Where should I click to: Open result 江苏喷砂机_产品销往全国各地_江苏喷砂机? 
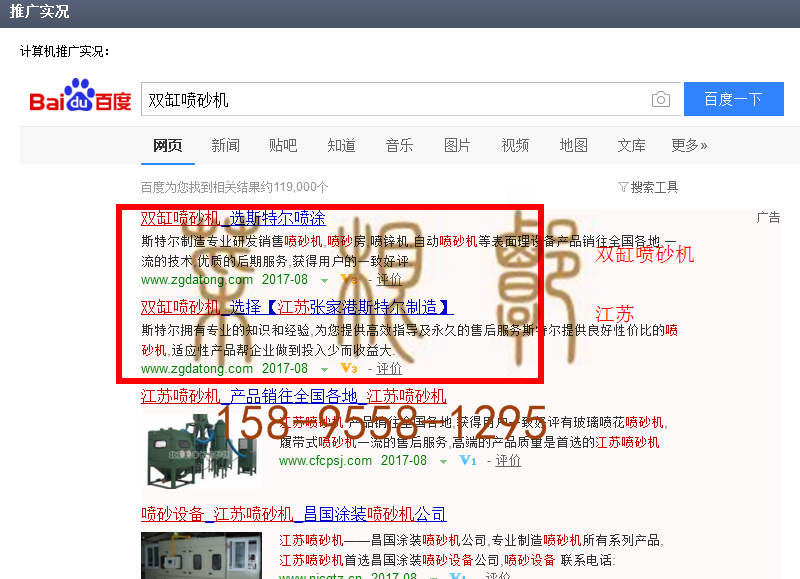293,396
